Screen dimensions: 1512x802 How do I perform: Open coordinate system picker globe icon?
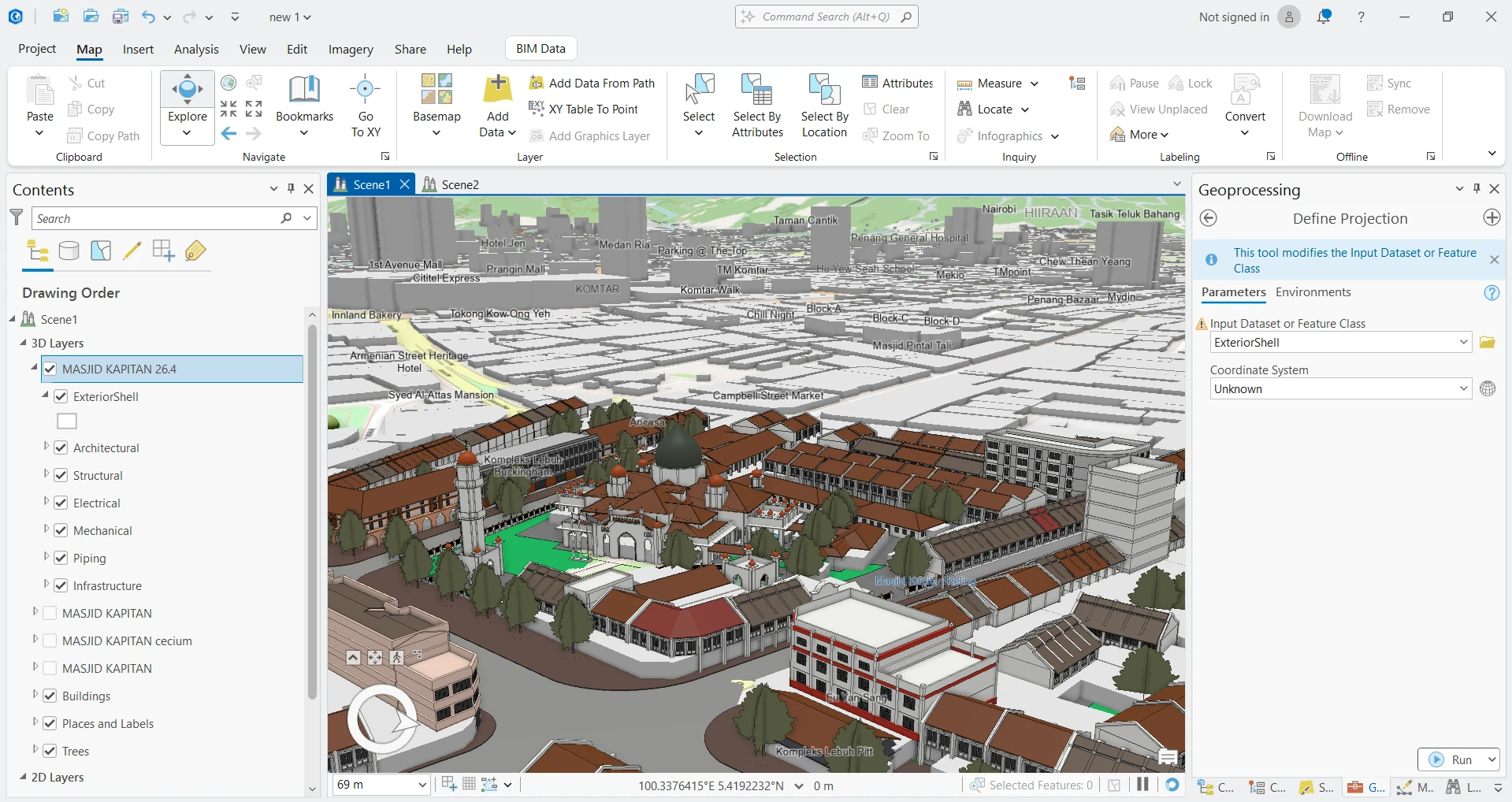[x=1488, y=388]
